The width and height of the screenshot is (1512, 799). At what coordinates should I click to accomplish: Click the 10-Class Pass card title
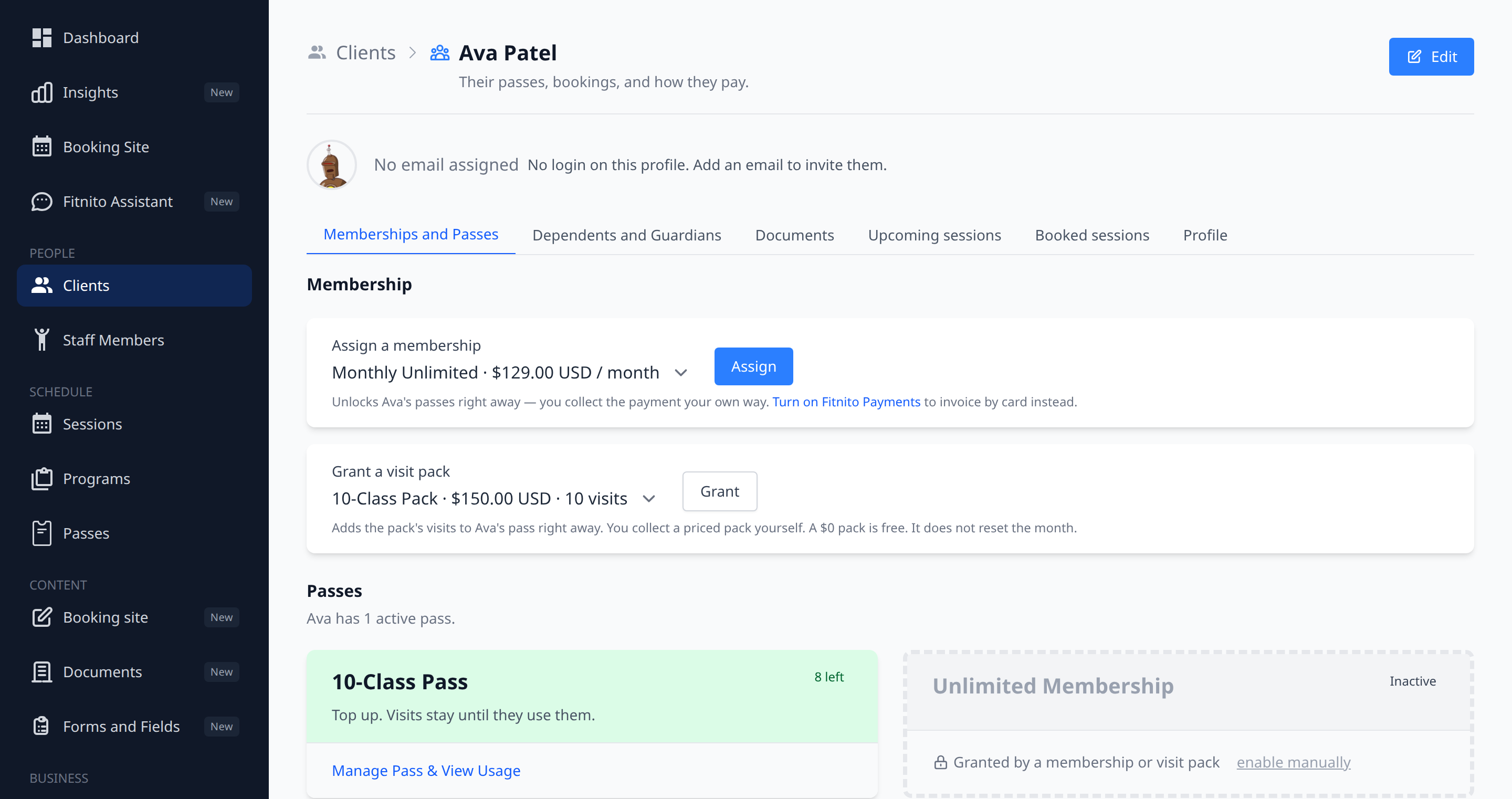[x=400, y=681]
